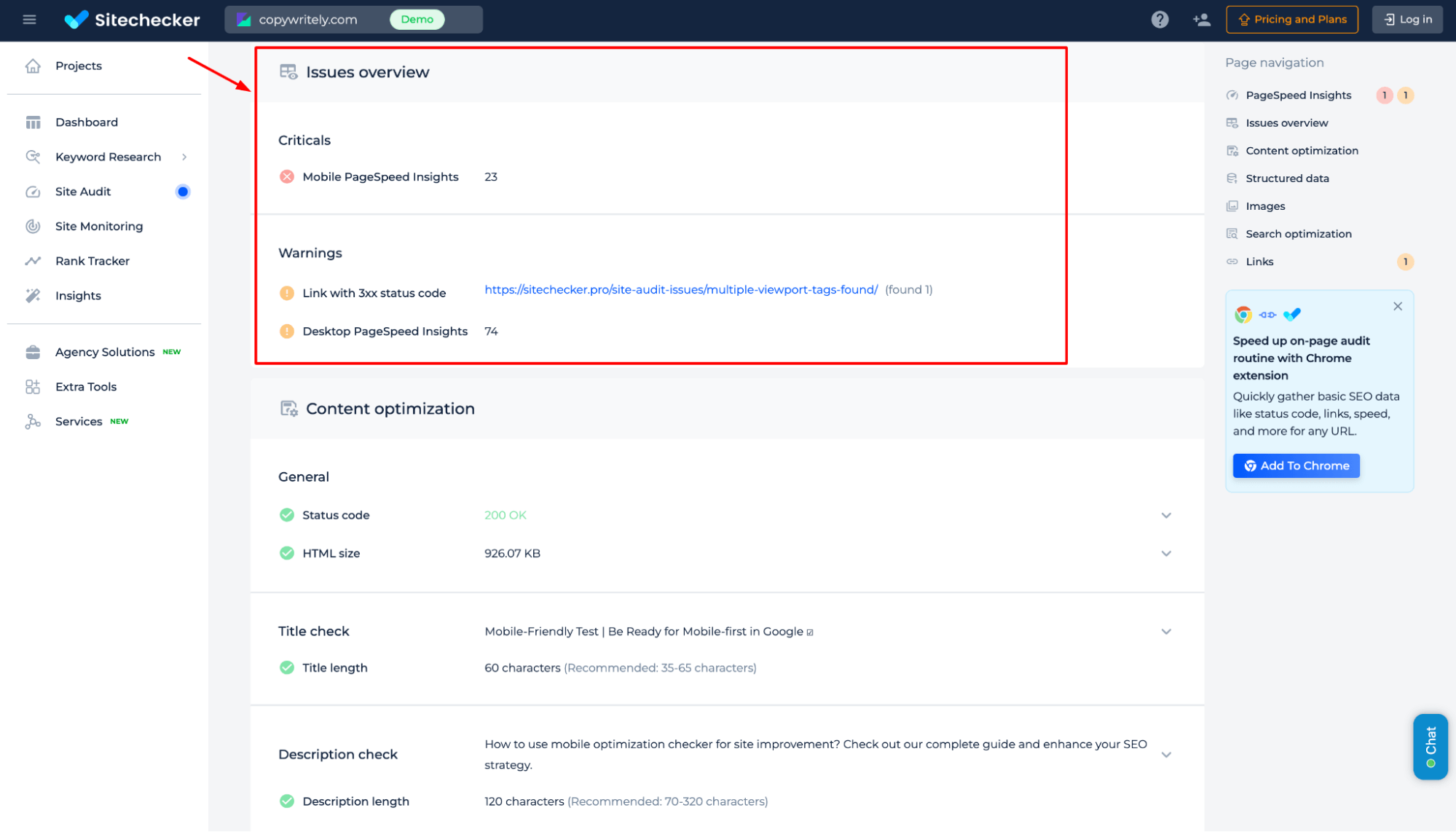Click the Add To Chrome button
The image size is (1456, 832).
pos(1297,464)
